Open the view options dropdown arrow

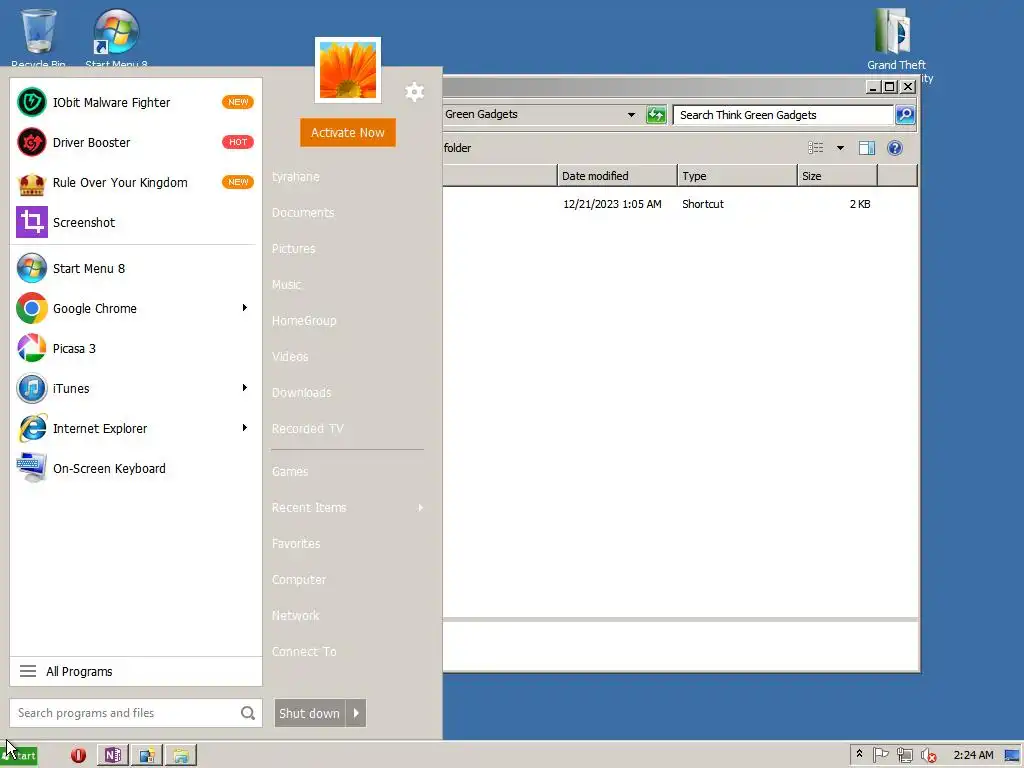pyautogui.click(x=840, y=148)
